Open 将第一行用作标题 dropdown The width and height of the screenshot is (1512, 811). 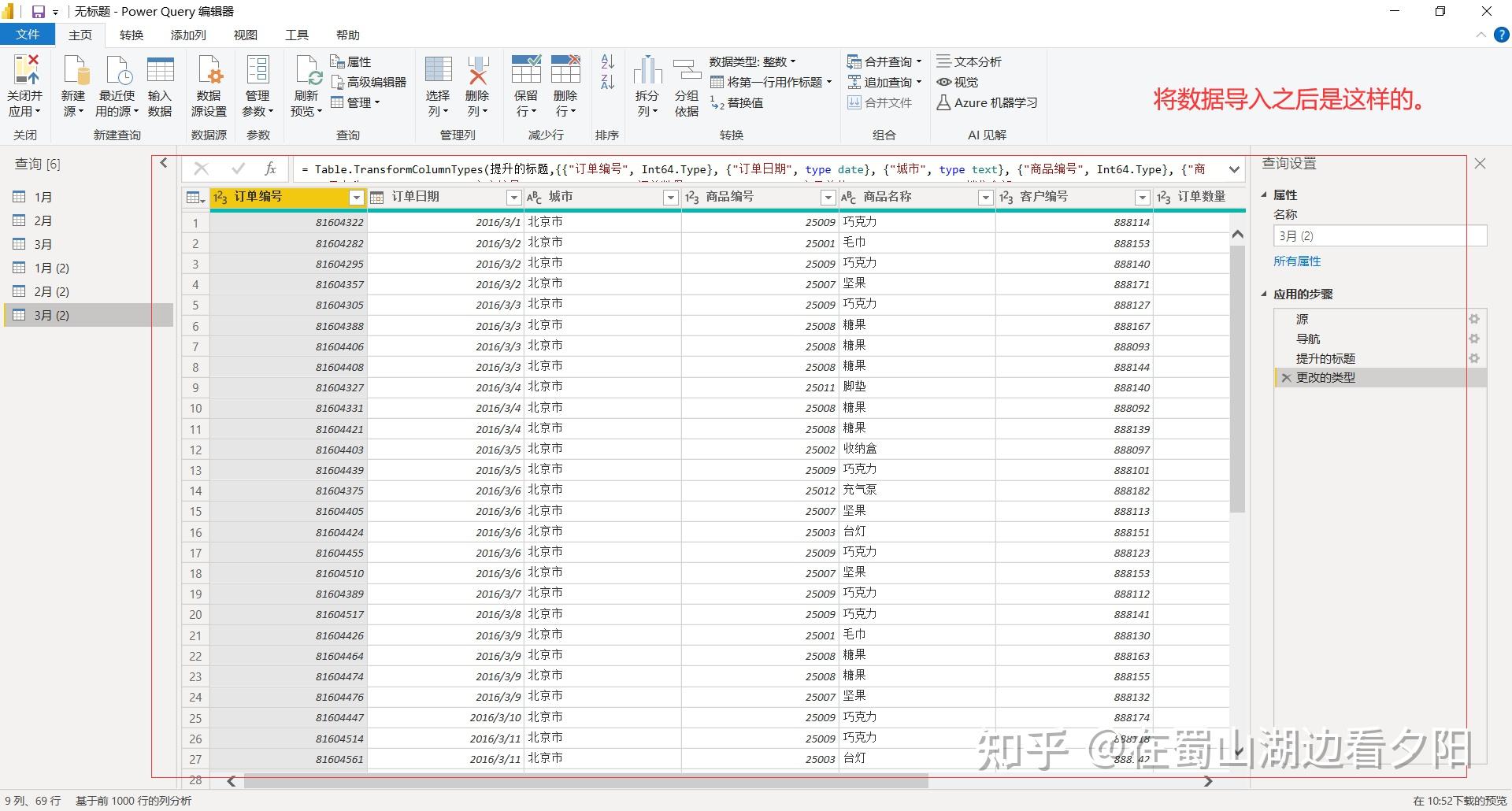click(x=772, y=82)
